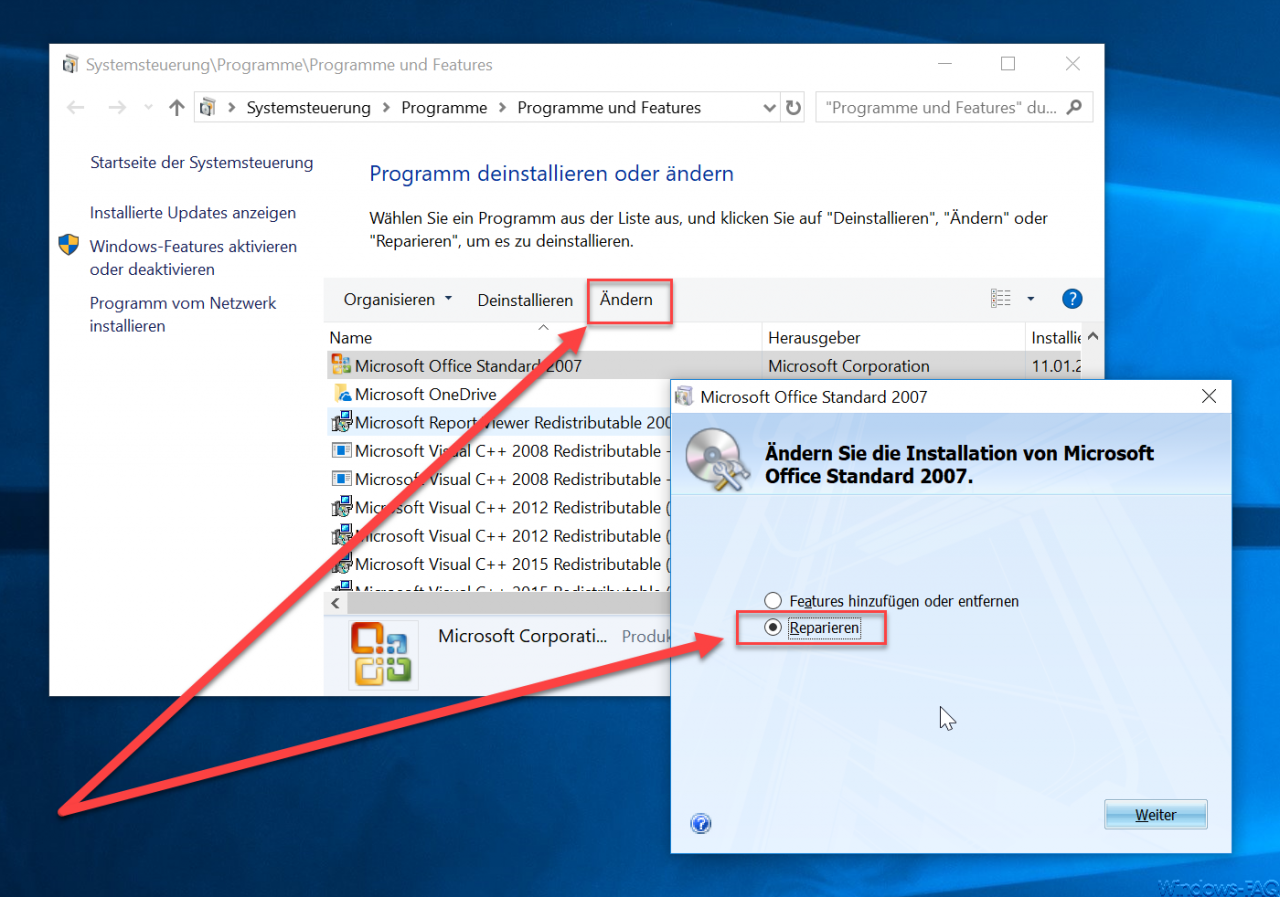
Task: Select the Microsoft OneDrive entry
Action: pos(425,394)
